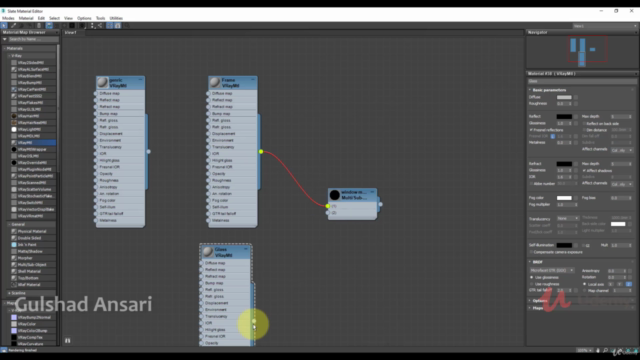Image resolution: width=640 pixels, height=360 pixels.
Task: Toggle Affect shadows checkbox
Action: 584,170
